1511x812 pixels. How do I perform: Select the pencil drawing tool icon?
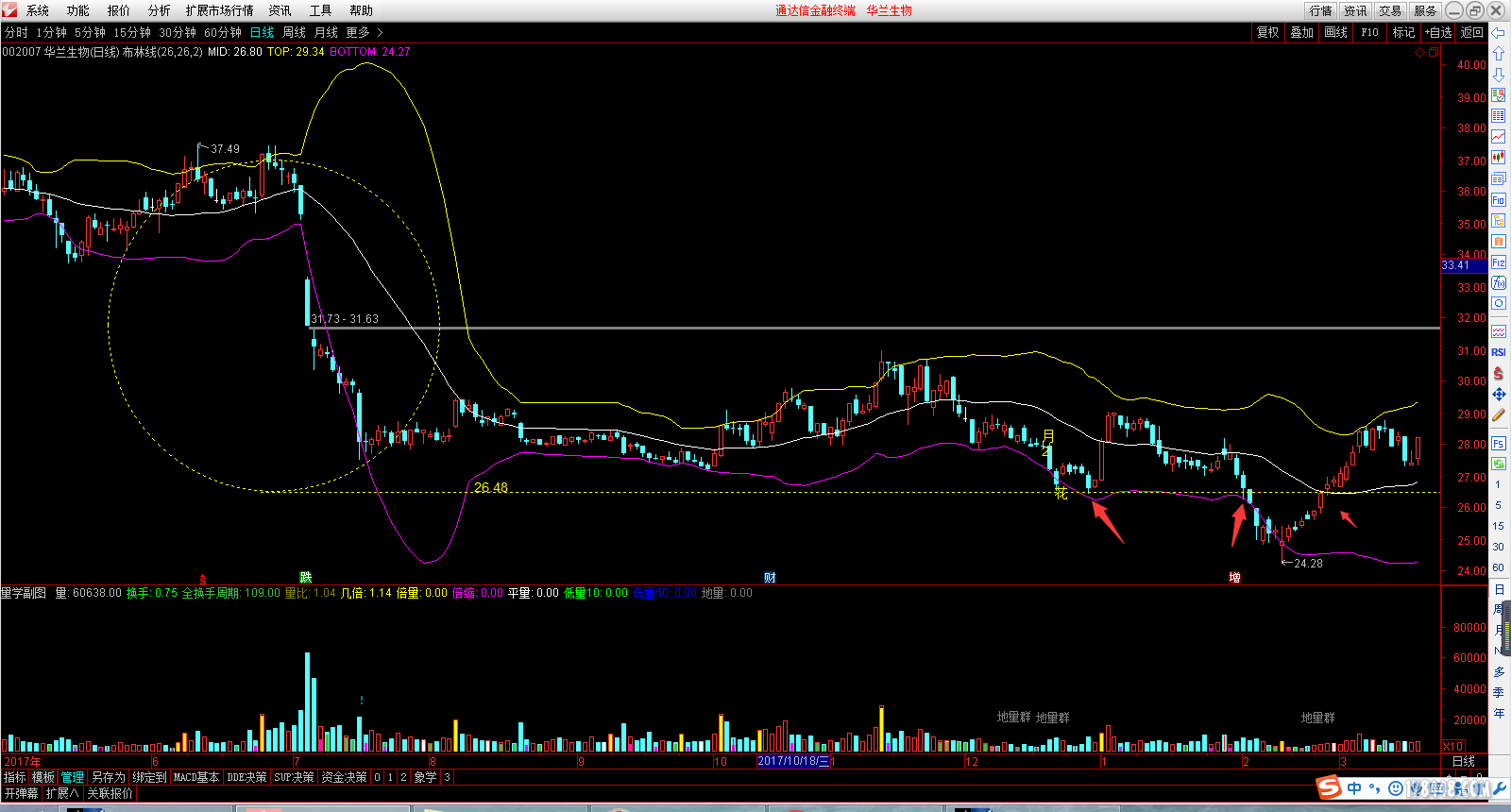[1499, 415]
